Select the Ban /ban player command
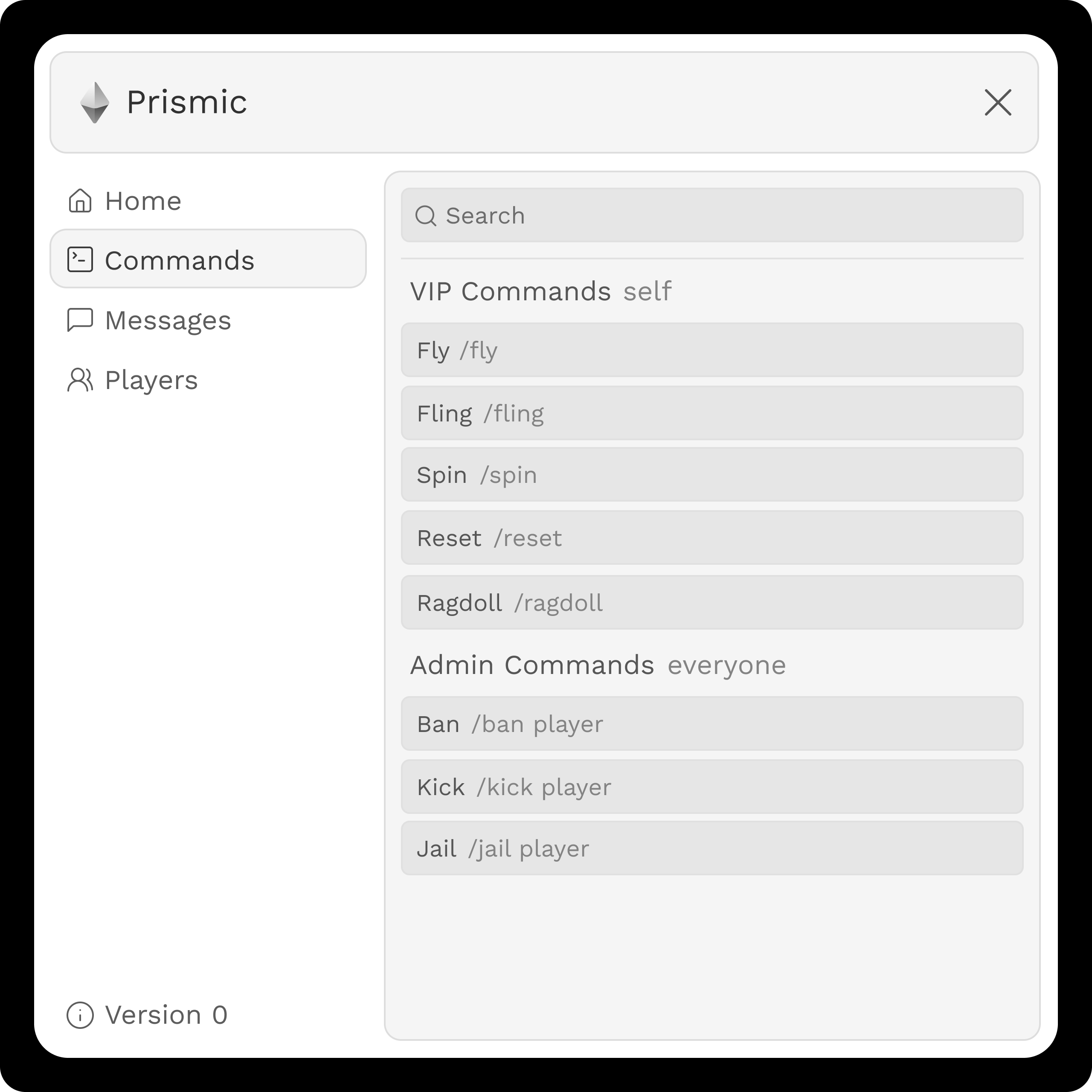 click(x=712, y=724)
